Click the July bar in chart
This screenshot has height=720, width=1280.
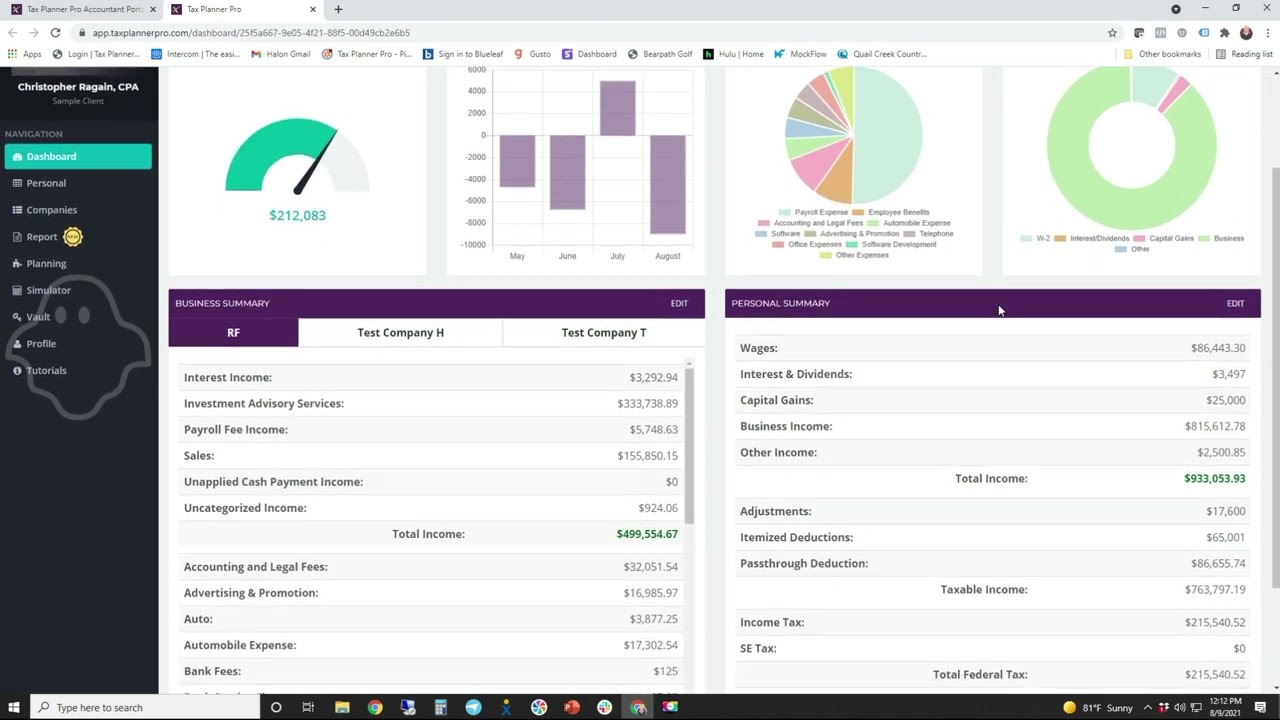pyautogui.click(x=617, y=108)
